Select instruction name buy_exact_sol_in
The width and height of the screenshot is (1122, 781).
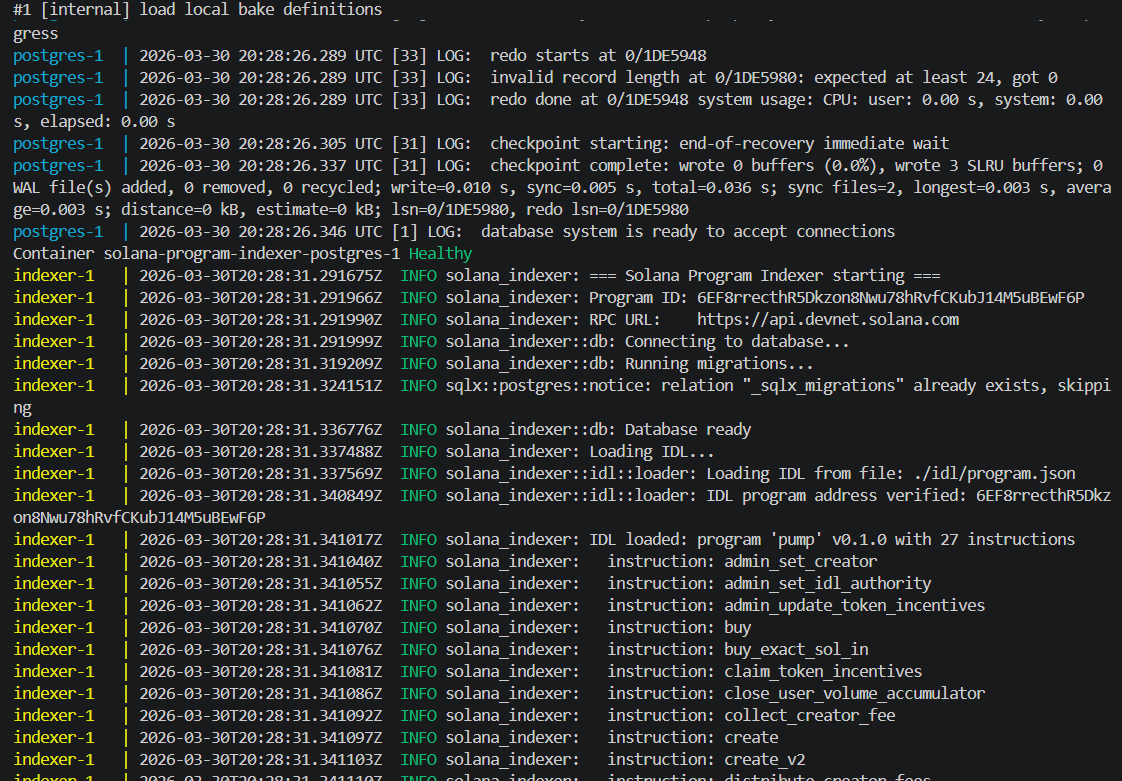(796, 649)
